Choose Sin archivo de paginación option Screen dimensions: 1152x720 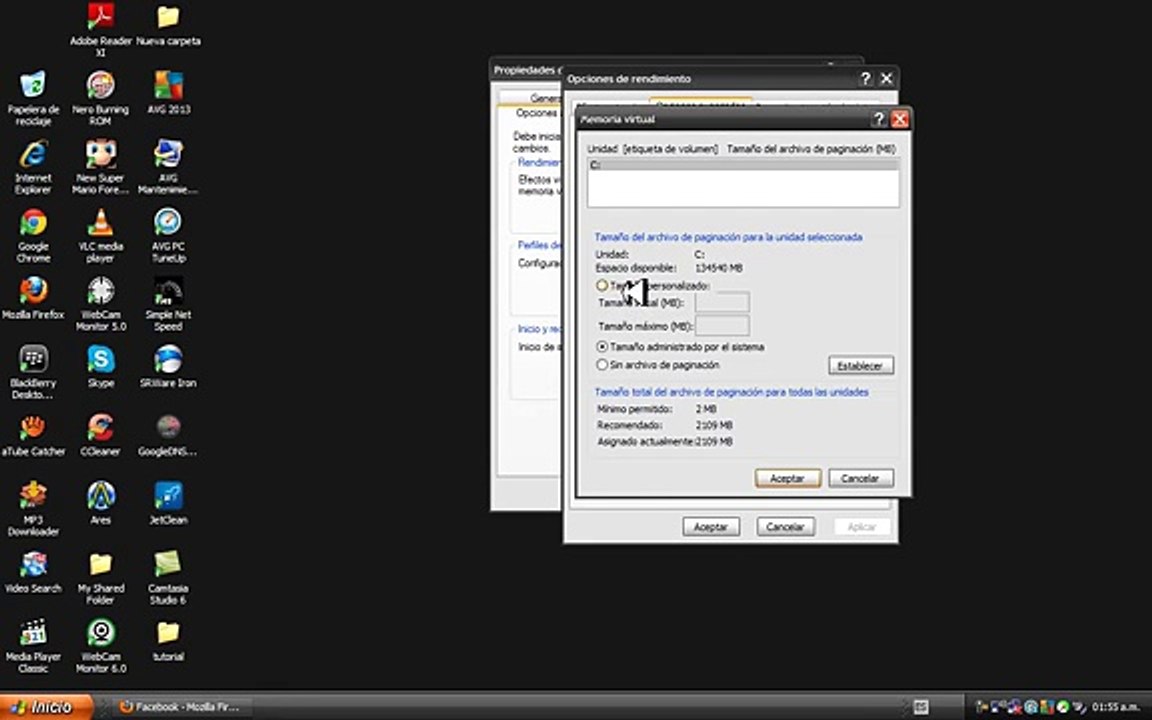pyautogui.click(x=602, y=364)
